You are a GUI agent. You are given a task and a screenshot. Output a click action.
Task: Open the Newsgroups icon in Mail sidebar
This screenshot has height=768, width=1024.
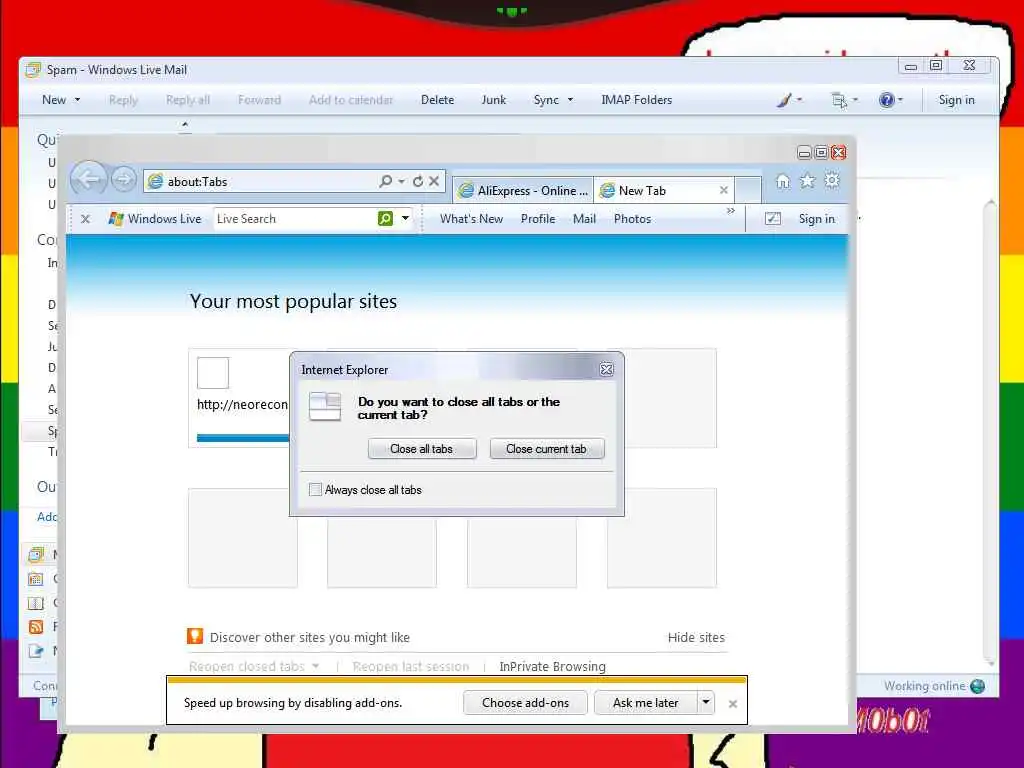(36, 650)
